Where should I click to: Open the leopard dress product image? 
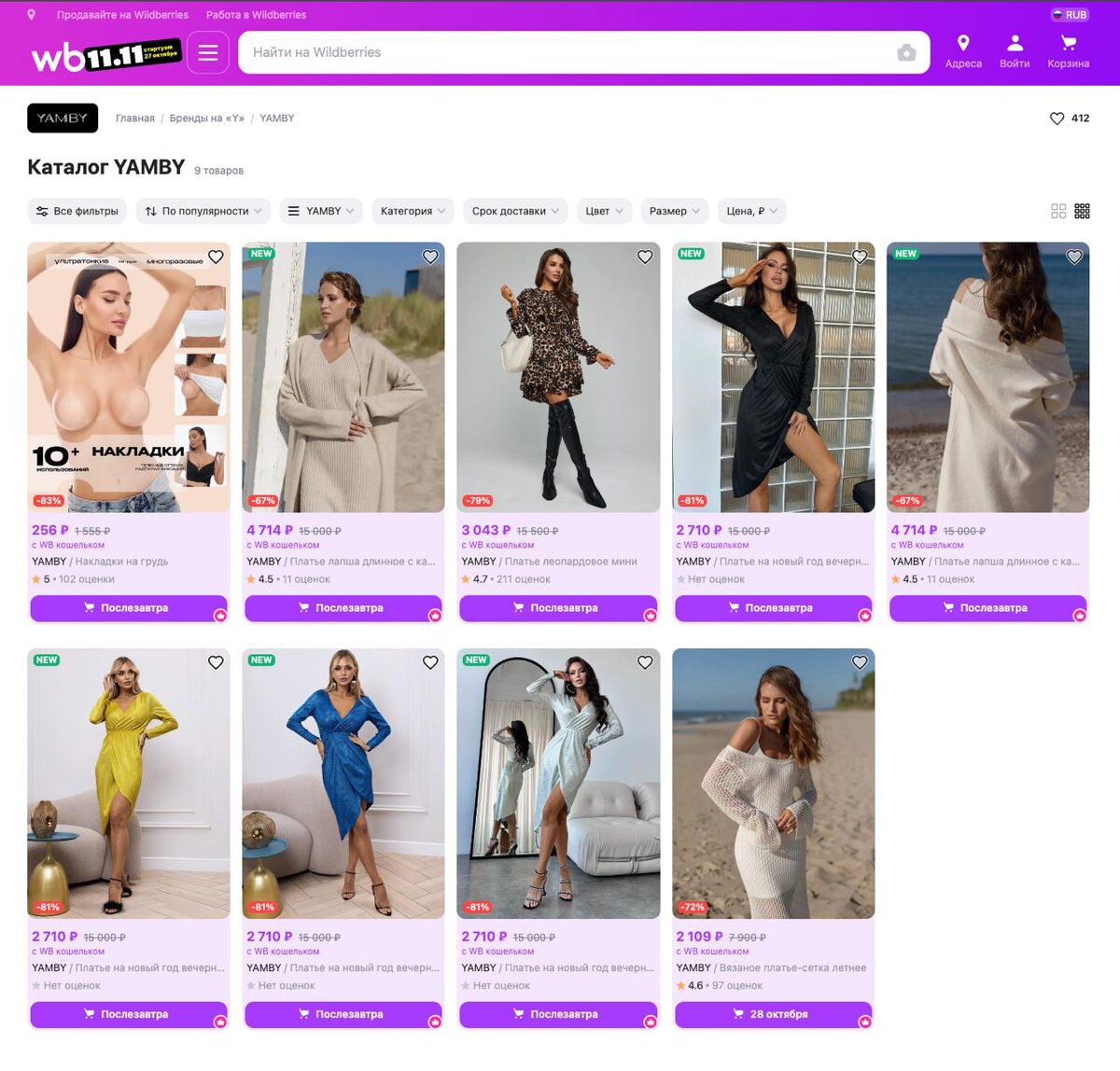click(558, 378)
